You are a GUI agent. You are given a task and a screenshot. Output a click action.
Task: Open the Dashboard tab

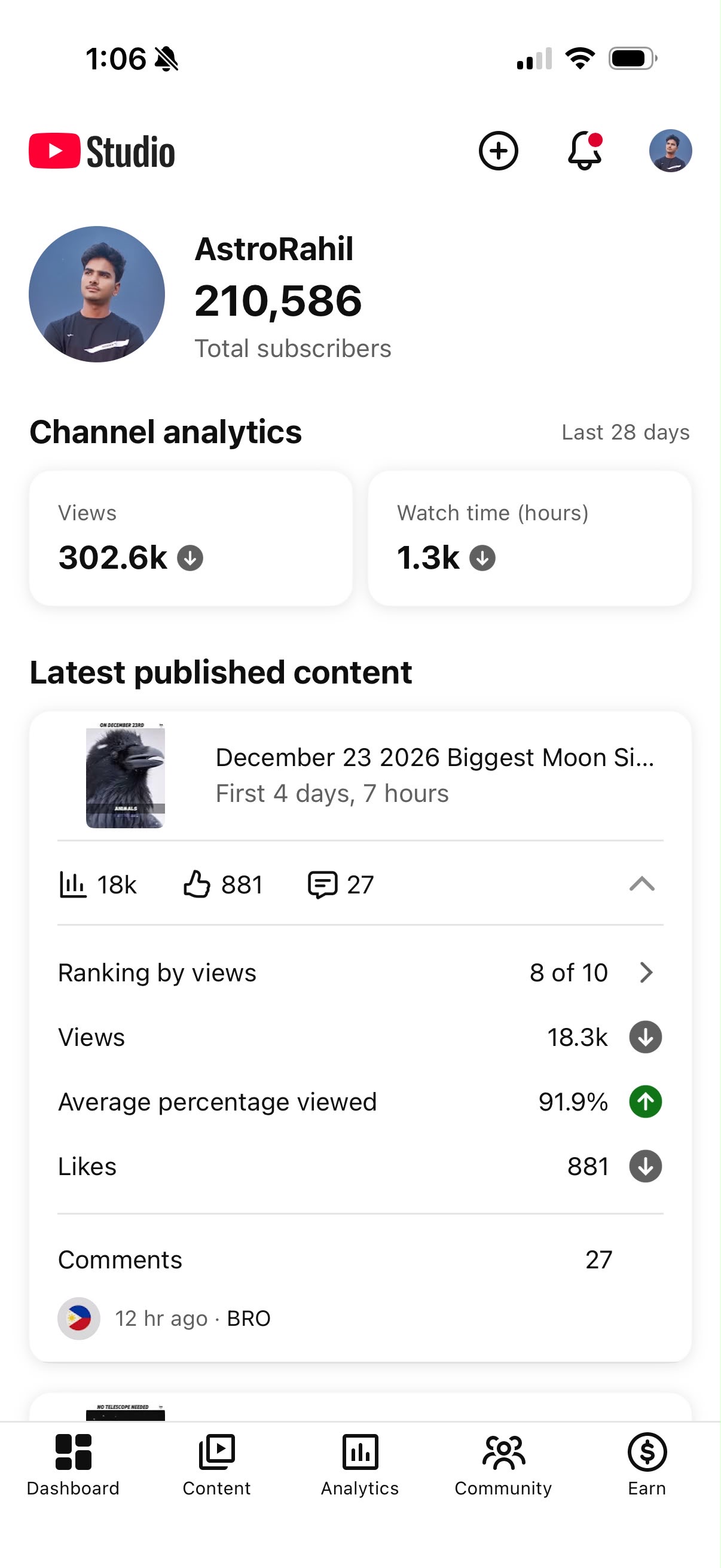(73, 1463)
